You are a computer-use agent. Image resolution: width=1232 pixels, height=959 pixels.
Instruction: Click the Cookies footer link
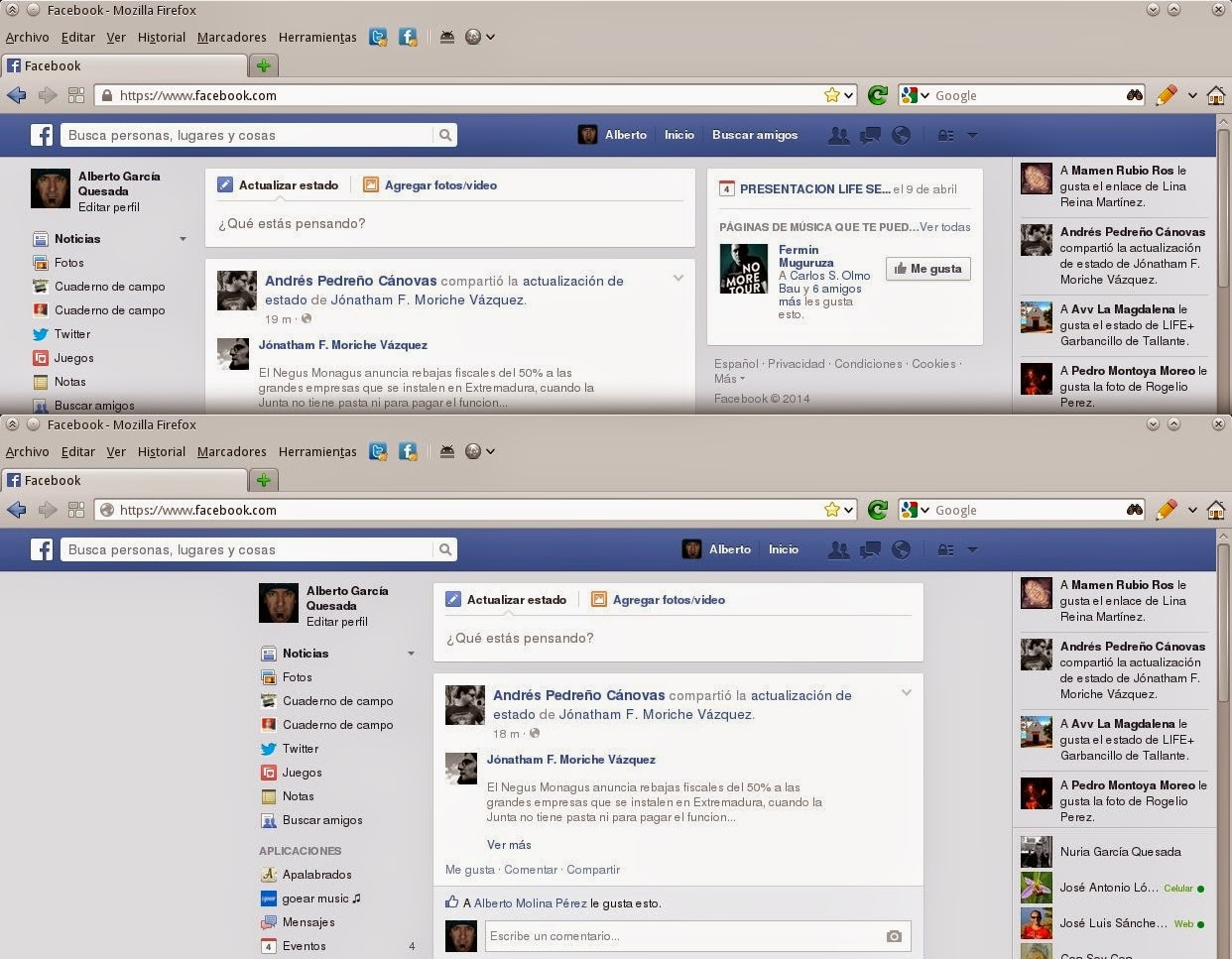click(933, 364)
